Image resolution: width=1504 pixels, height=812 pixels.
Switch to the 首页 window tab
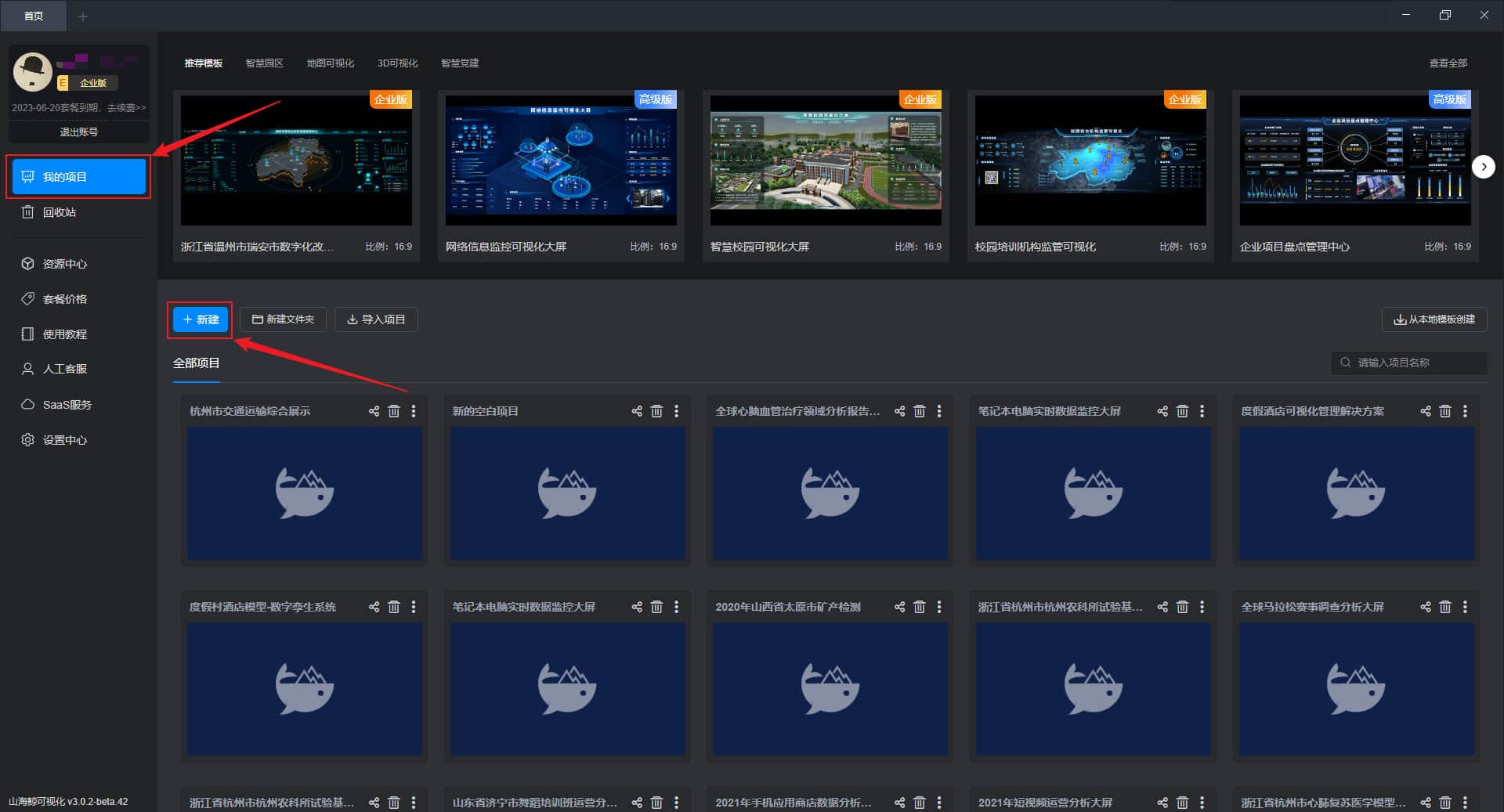pyautogui.click(x=34, y=16)
